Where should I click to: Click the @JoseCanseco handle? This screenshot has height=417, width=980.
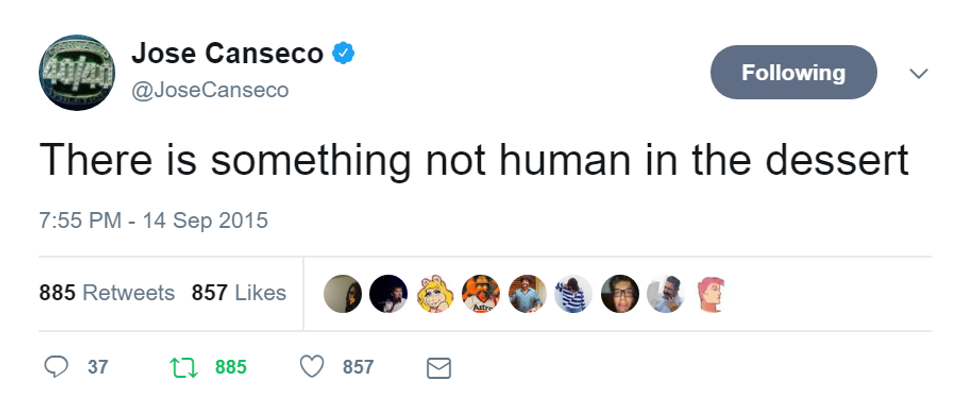pyautogui.click(x=210, y=90)
